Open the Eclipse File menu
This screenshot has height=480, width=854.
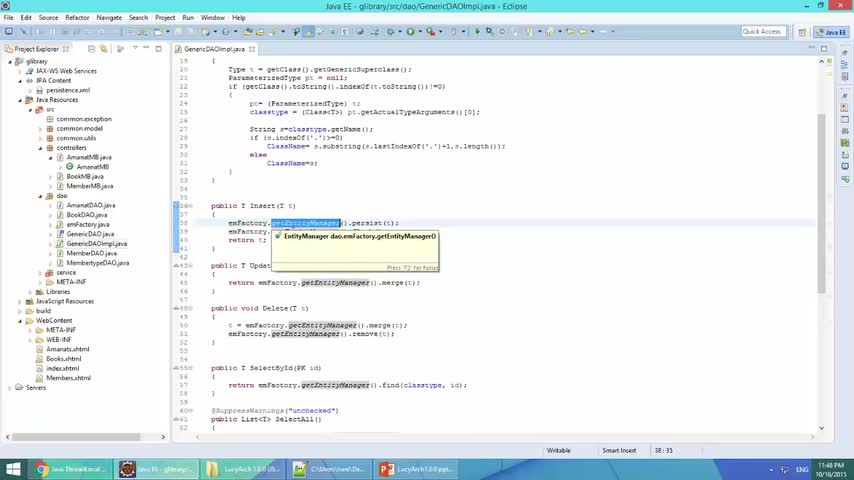click(9, 17)
